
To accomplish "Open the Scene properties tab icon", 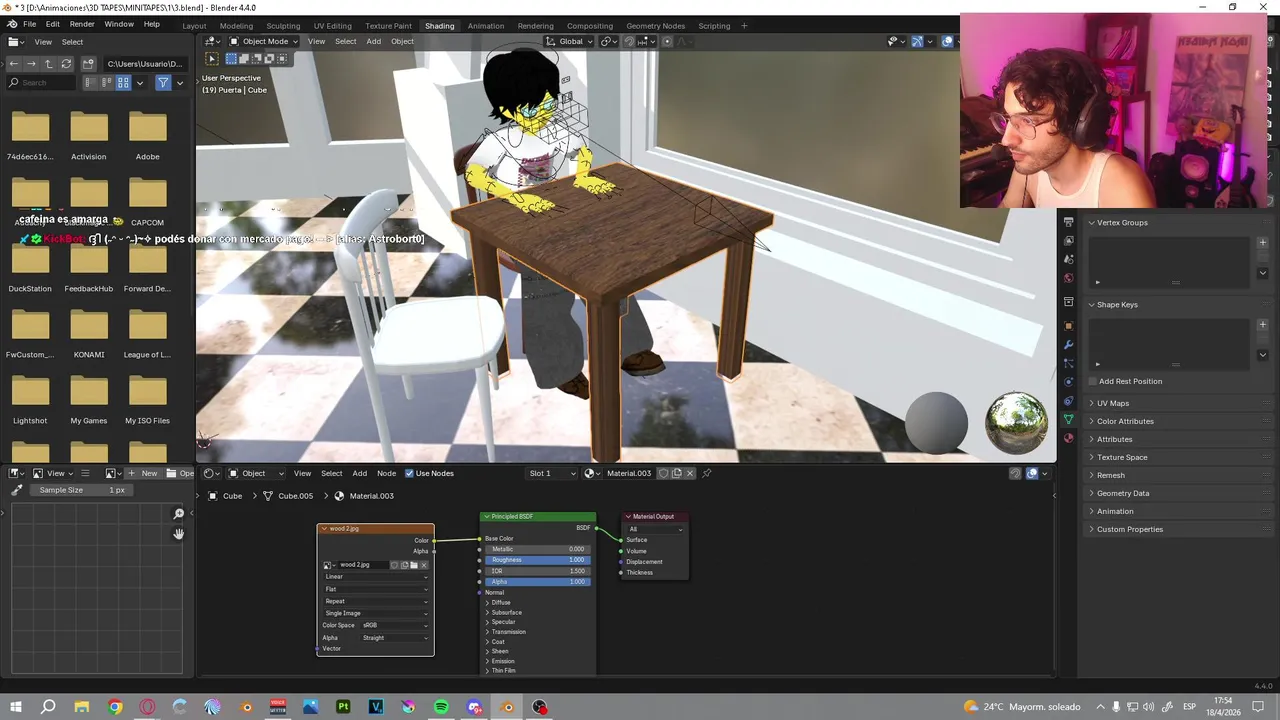I will [1068, 259].
